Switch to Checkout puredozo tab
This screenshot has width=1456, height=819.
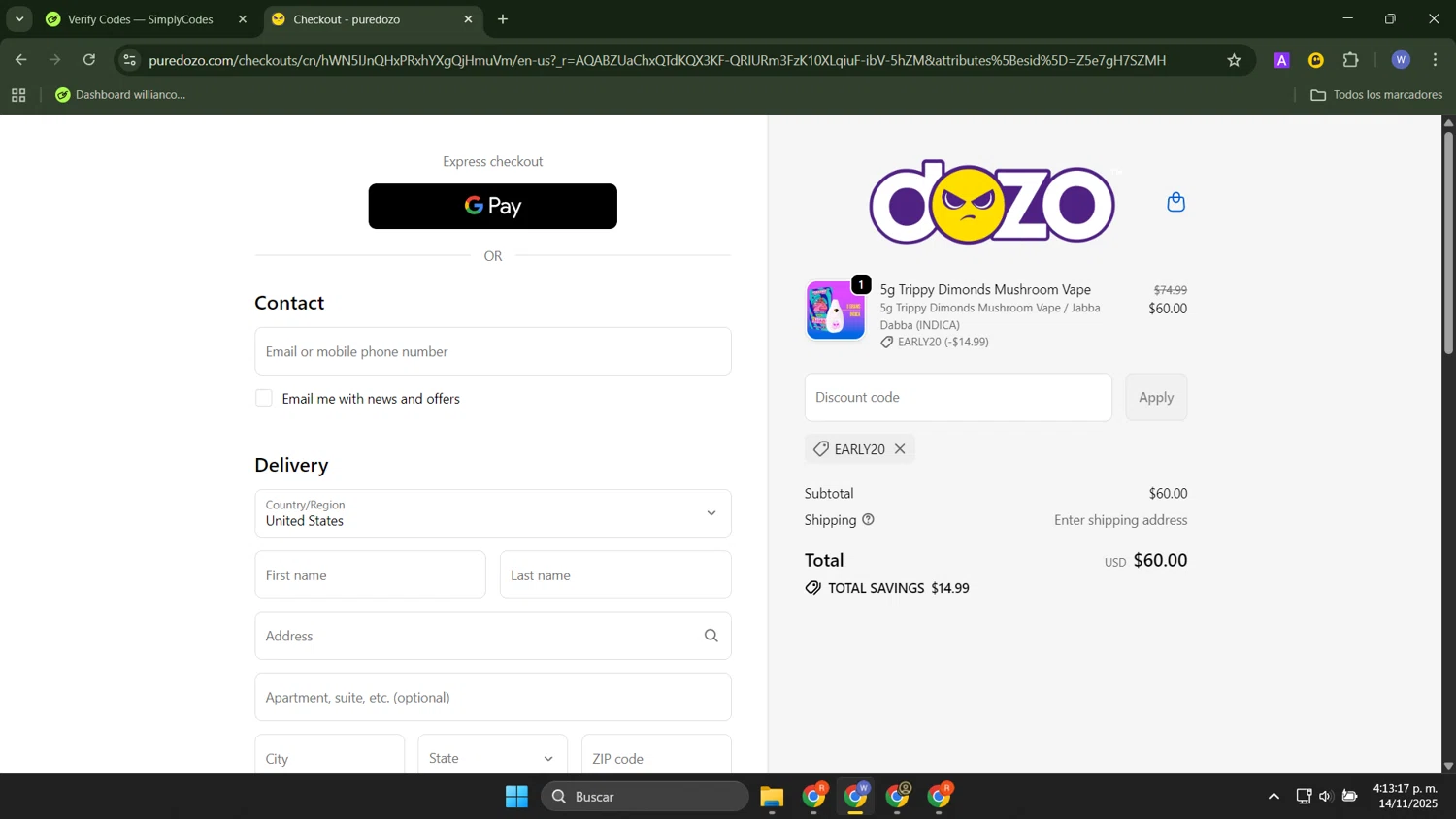pyautogui.click(x=374, y=19)
